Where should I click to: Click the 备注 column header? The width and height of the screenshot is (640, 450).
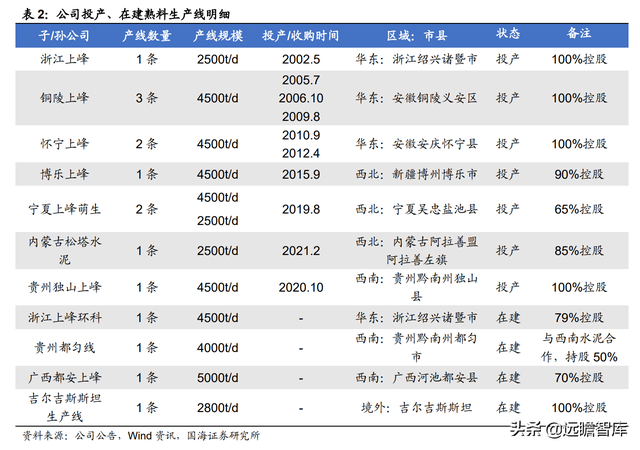[579, 33]
